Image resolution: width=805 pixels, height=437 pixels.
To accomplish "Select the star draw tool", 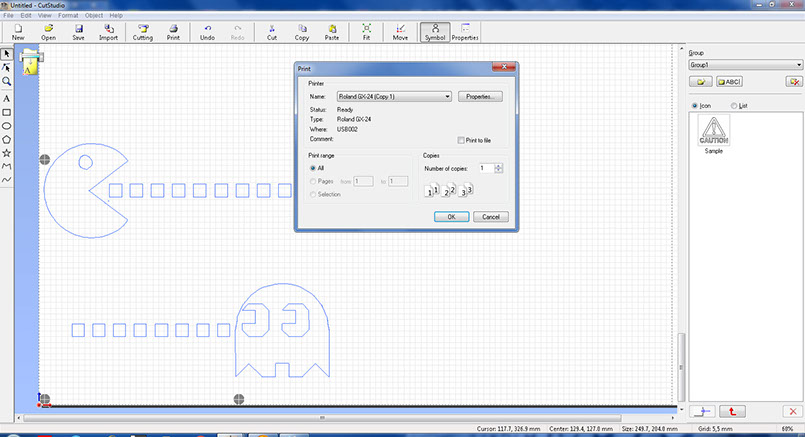I will (x=7, y=153).
